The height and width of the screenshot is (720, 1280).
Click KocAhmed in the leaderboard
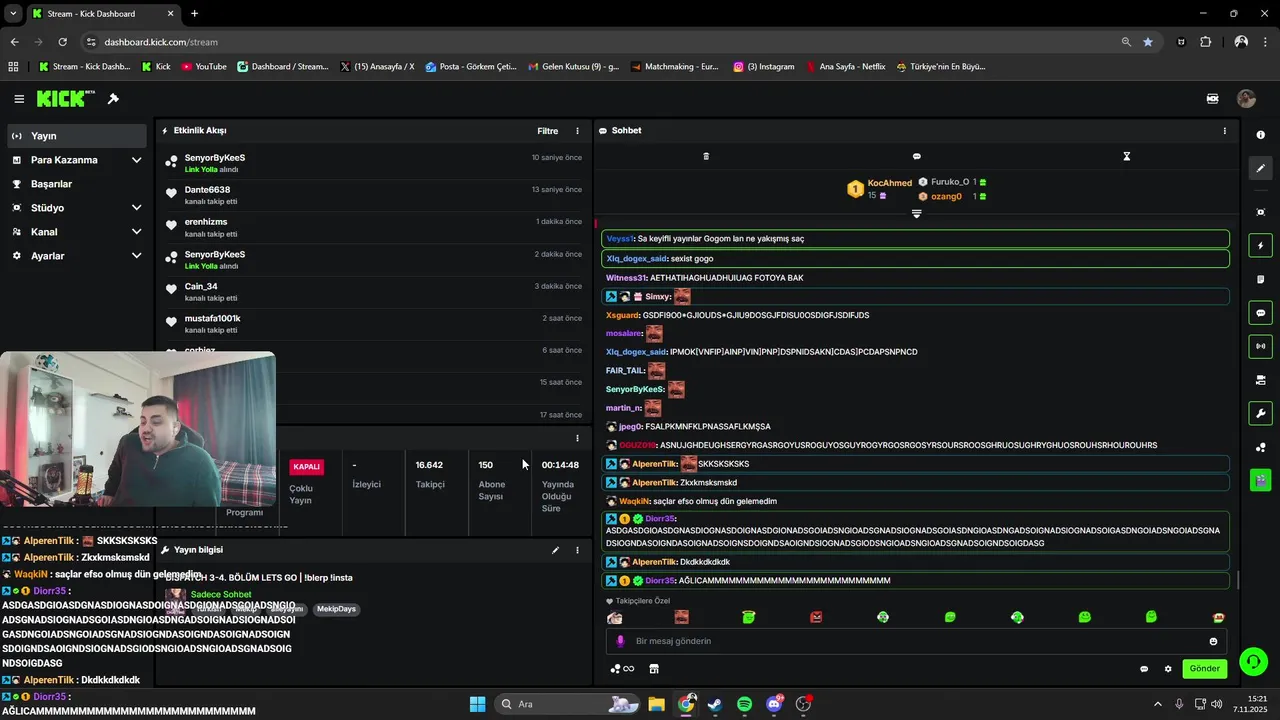click(889, 183)
